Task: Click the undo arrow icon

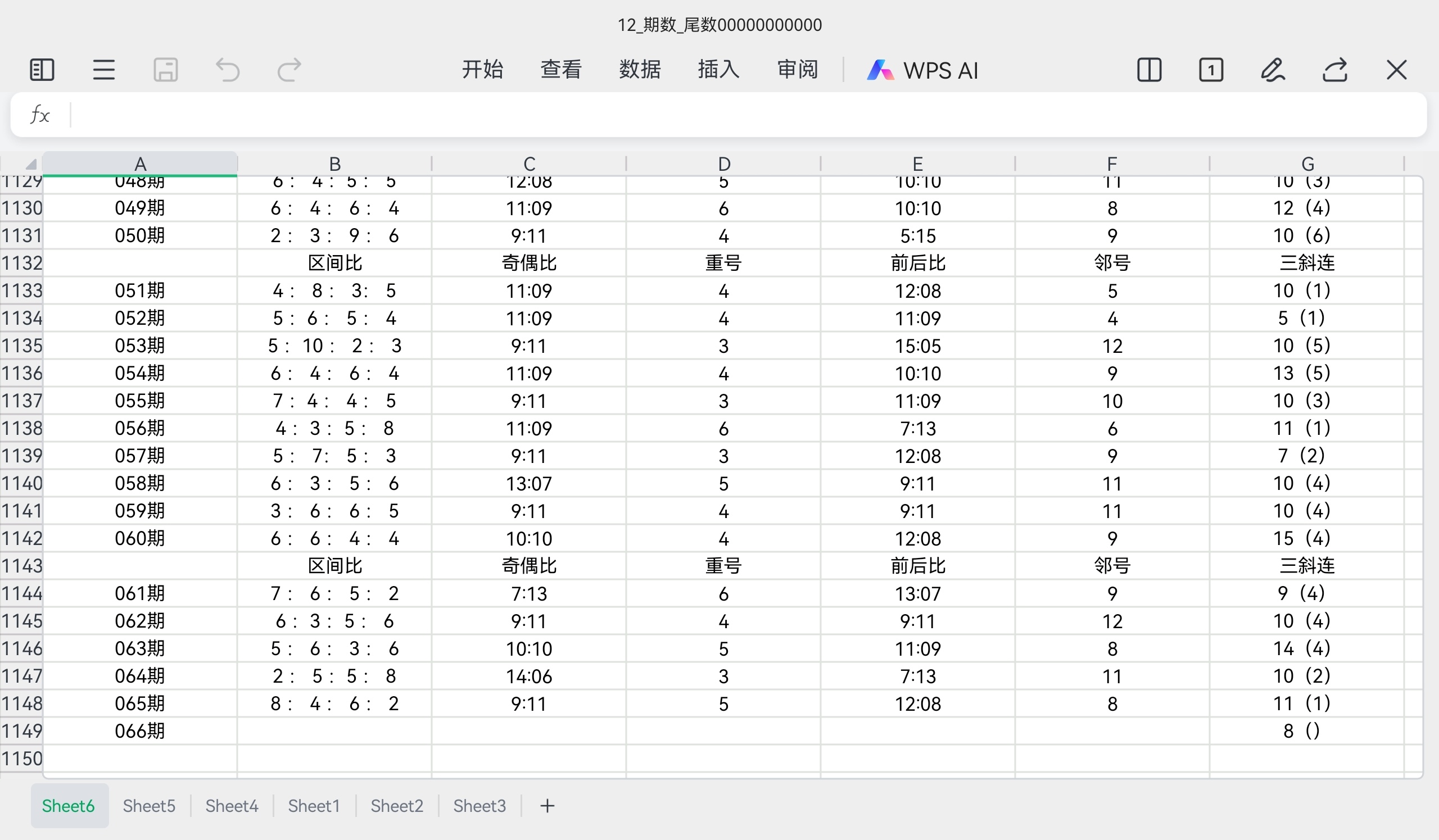Action: pyautogui.click(x=227, y=70)
